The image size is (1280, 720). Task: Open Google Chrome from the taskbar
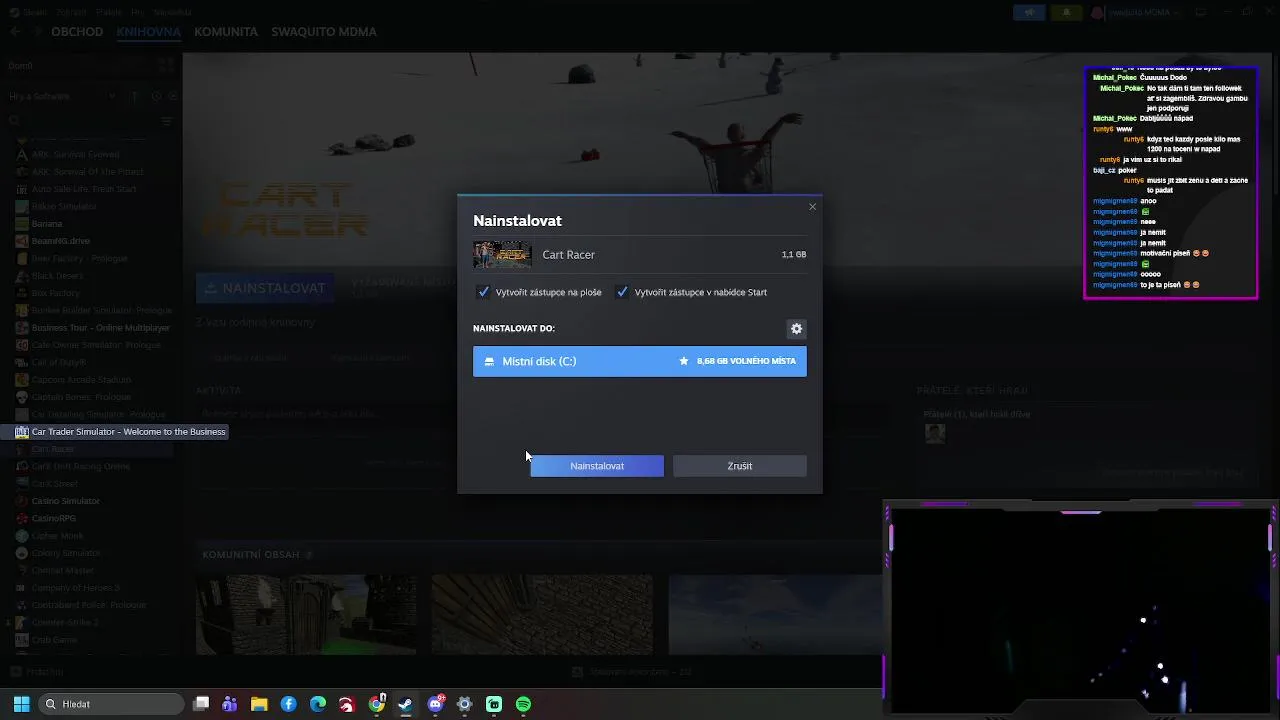377,704
